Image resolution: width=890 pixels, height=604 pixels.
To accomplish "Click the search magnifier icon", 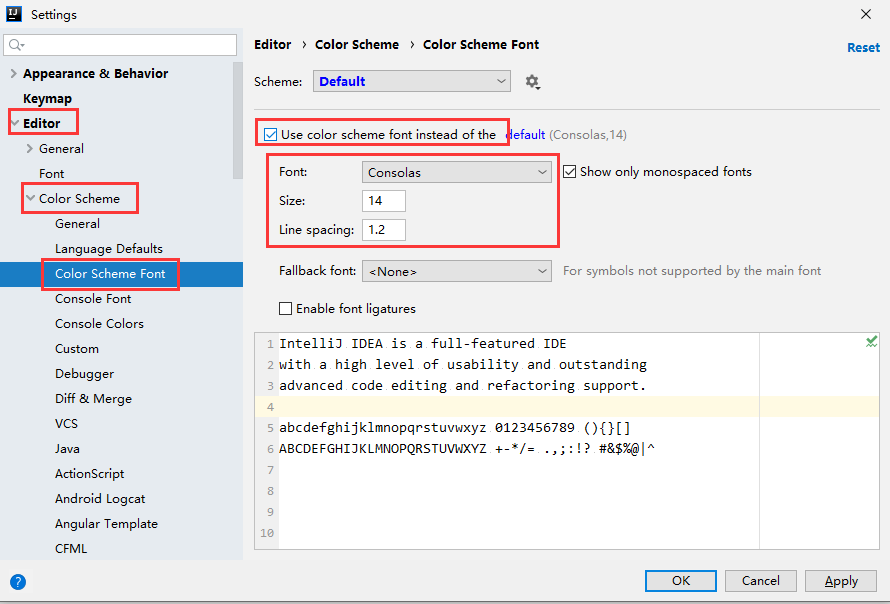I will 16,45.
